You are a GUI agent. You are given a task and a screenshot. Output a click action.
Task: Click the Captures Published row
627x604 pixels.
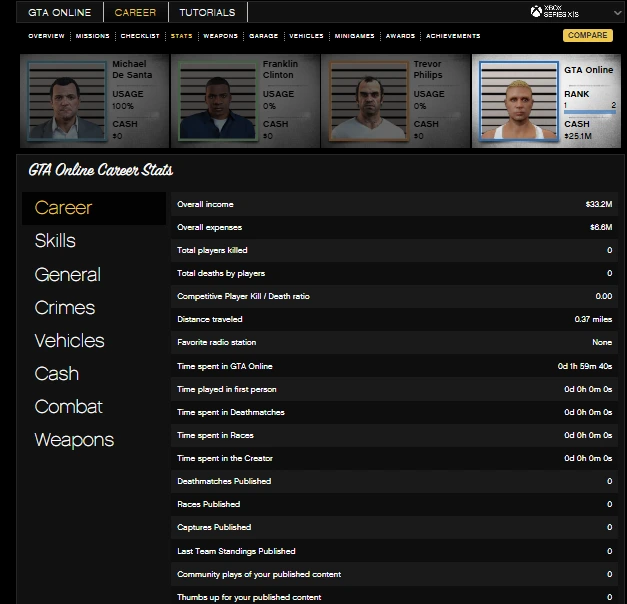tap(394, 527)
